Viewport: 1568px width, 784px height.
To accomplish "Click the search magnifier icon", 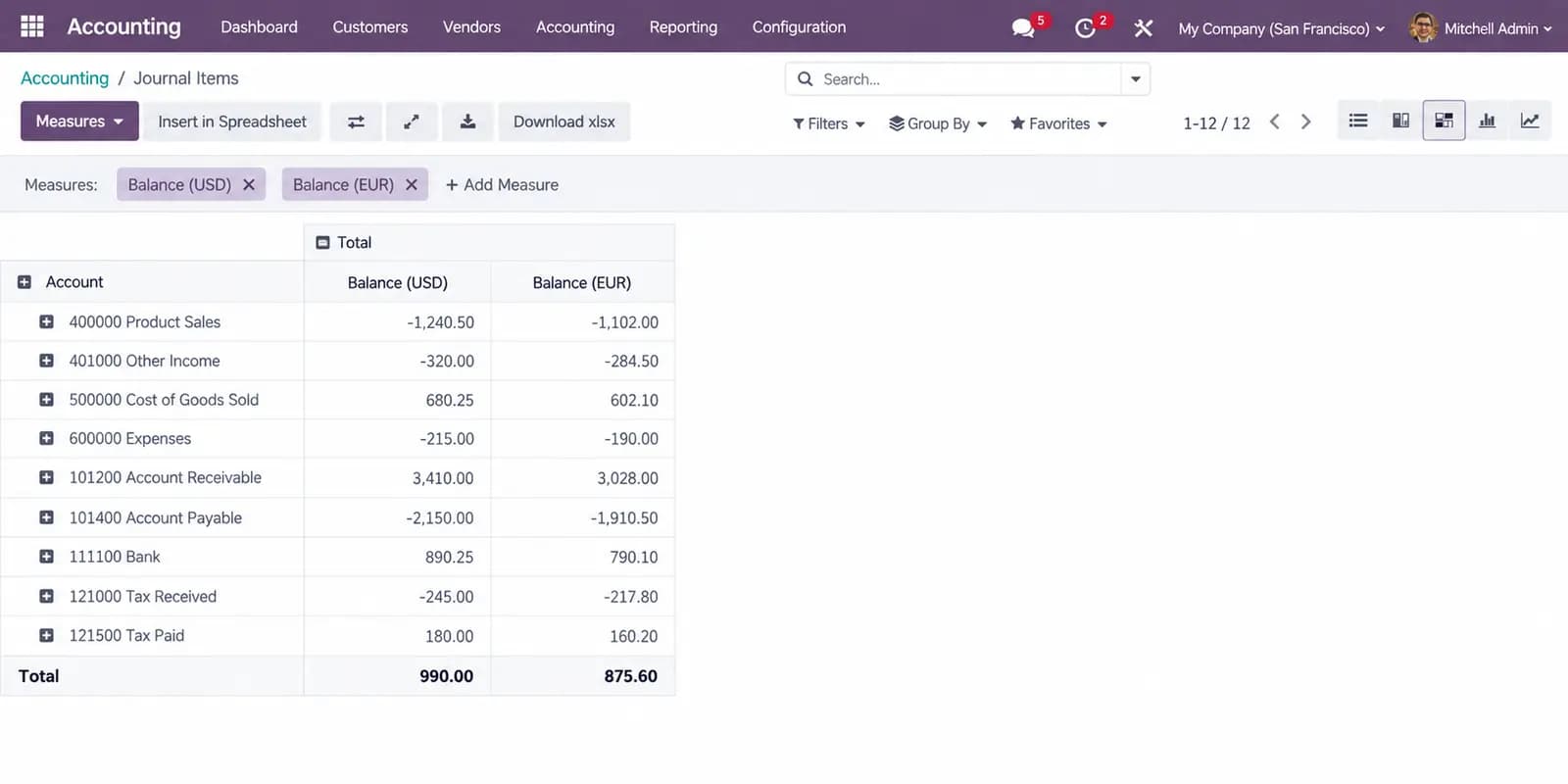I will [805, 78].
